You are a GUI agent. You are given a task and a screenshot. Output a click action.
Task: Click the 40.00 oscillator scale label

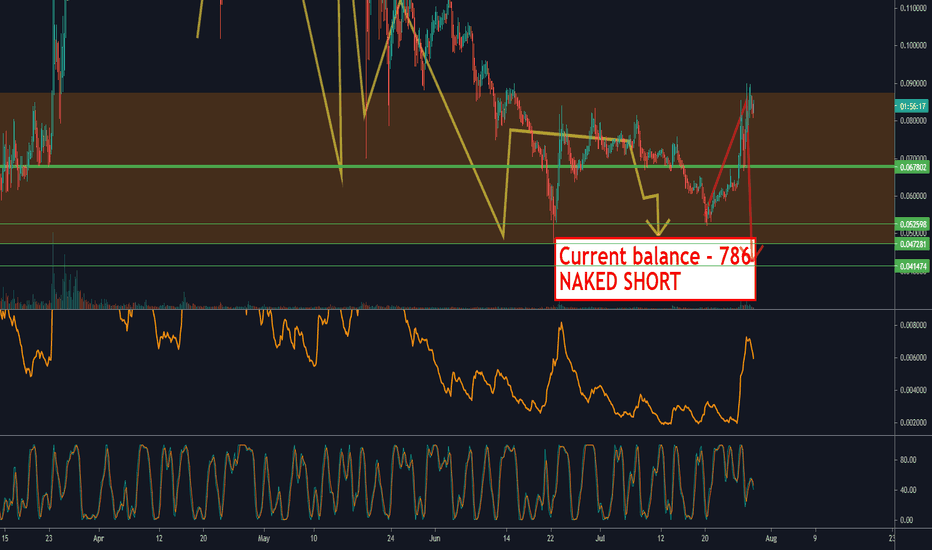pos(908,490)
